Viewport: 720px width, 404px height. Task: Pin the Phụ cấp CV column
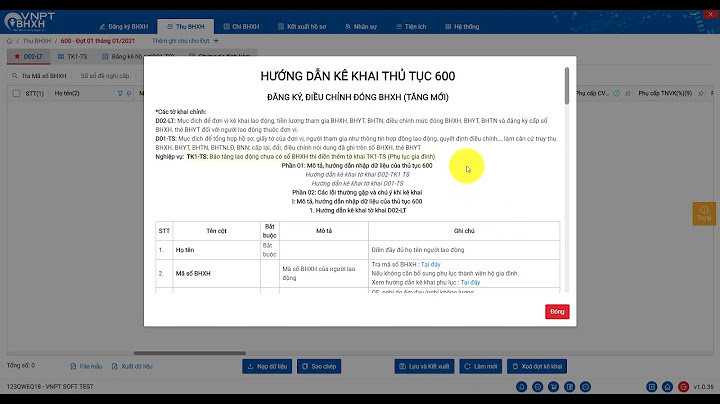point(628,93)
